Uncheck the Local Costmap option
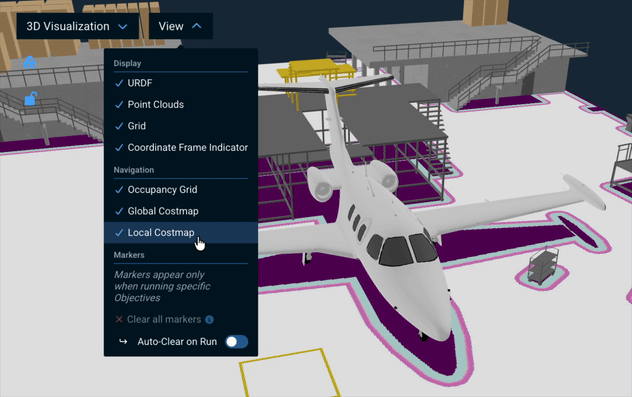 coord(181,233)
